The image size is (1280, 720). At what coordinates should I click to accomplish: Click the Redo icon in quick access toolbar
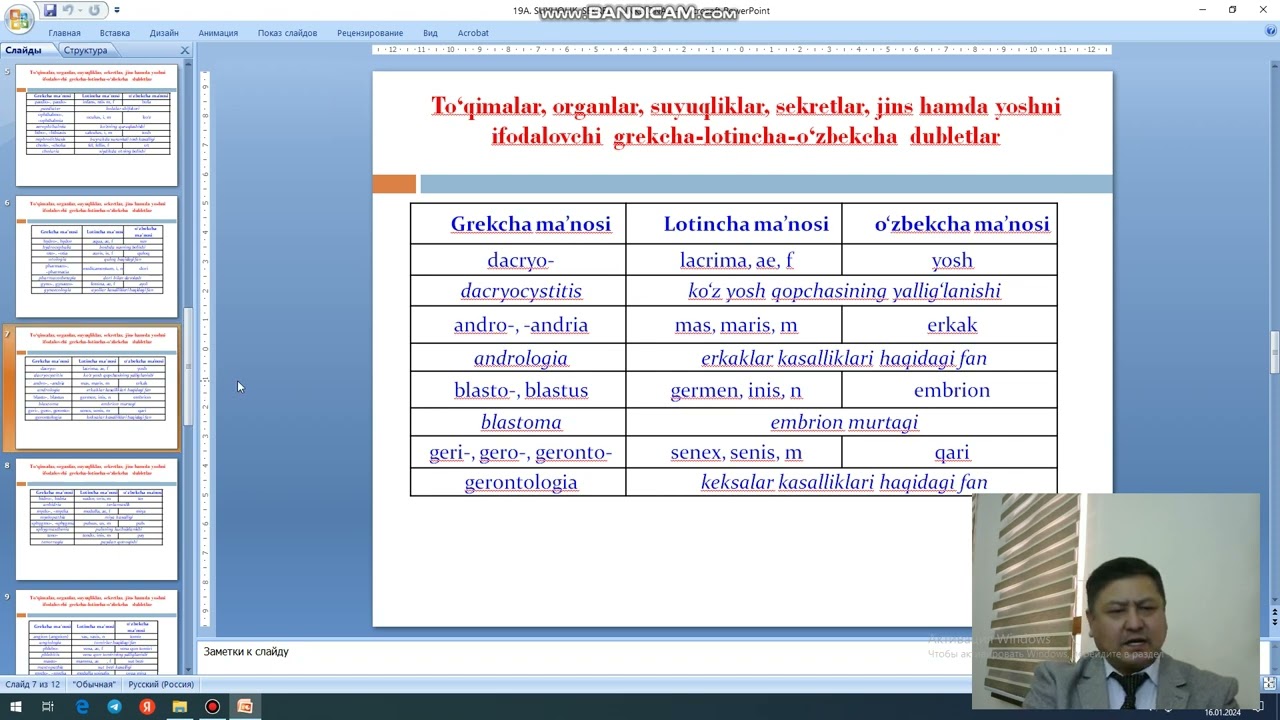(x=94, y=10)
